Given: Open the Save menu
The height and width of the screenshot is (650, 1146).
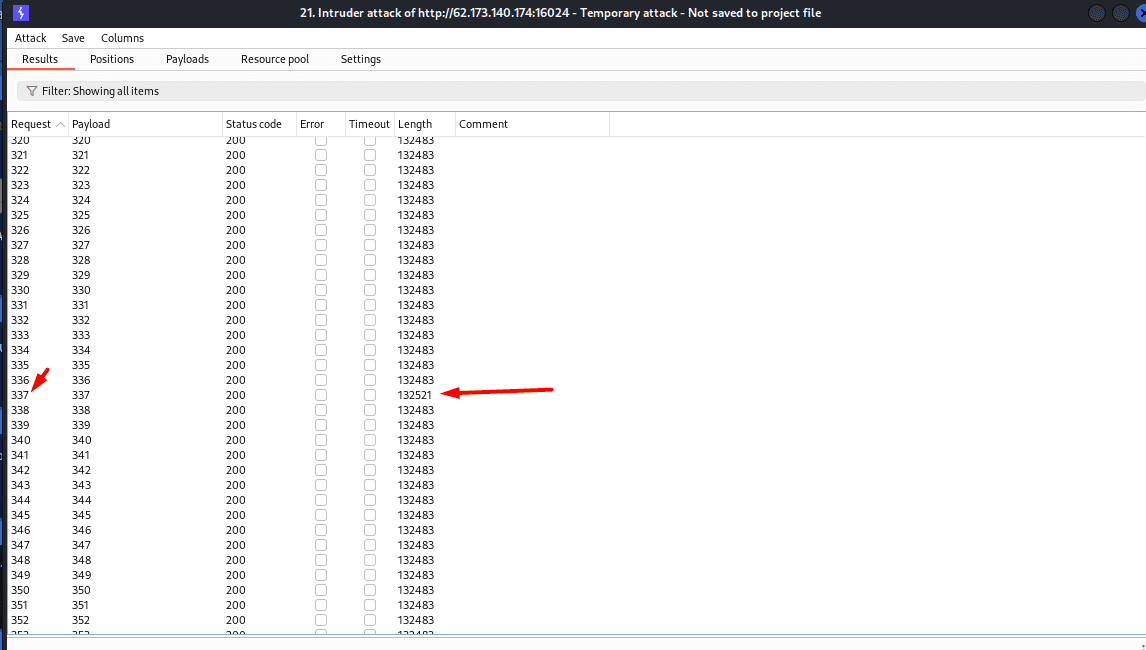Looking at the screenshot, I should pos(73,38).
